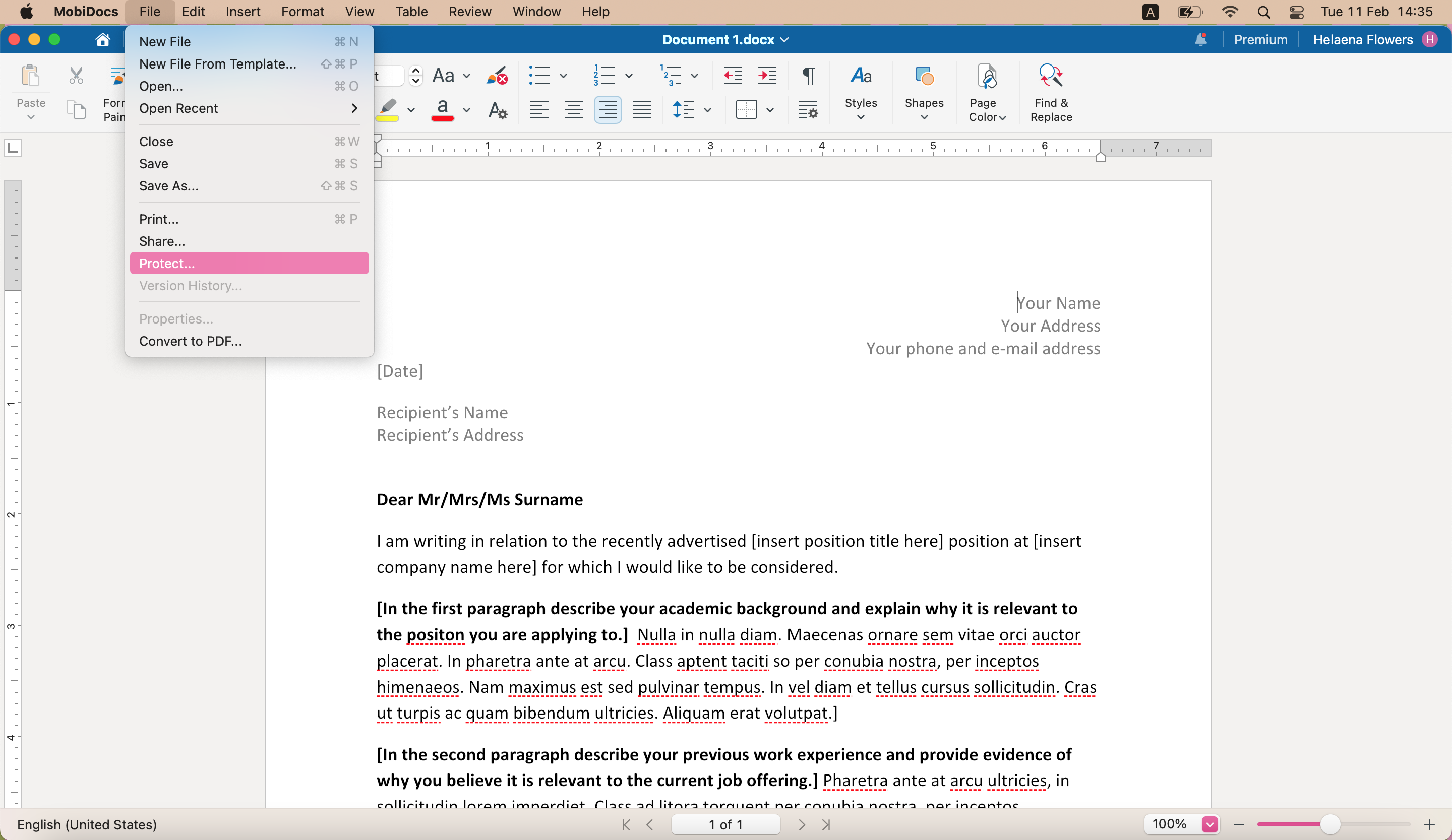Open macOS Spotlight search
The height and width of the screenshot is (840, 1452).
click(1263, 12)
